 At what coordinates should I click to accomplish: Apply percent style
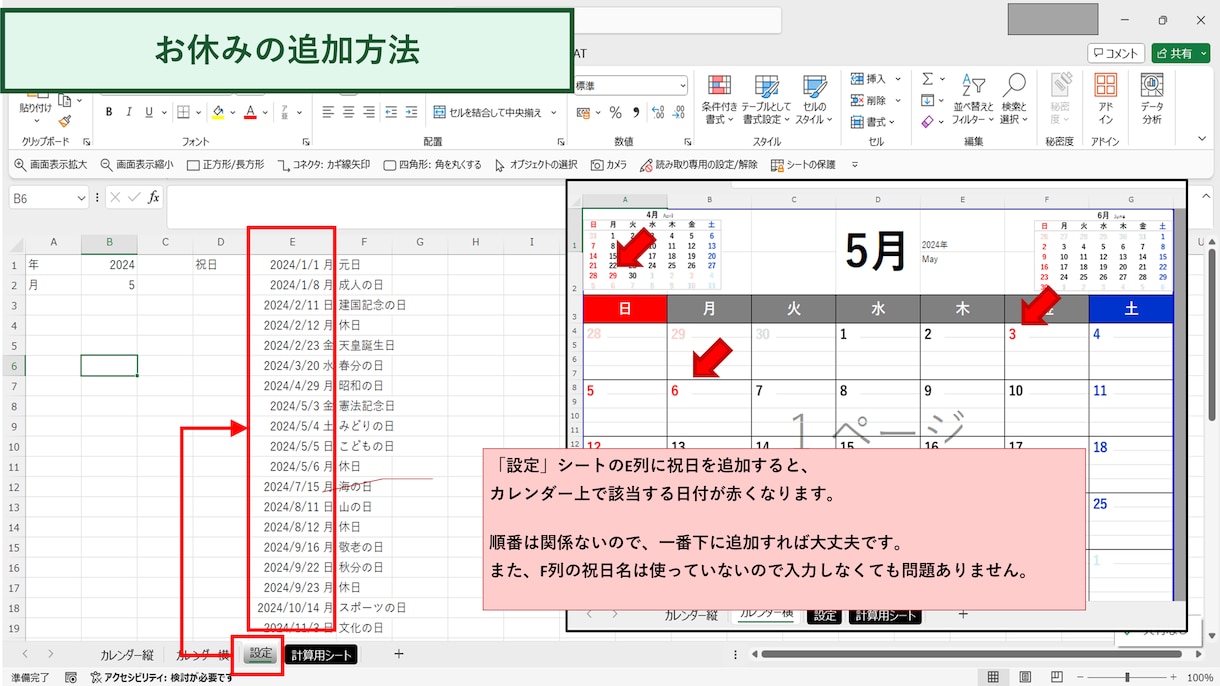coord(616,112)
